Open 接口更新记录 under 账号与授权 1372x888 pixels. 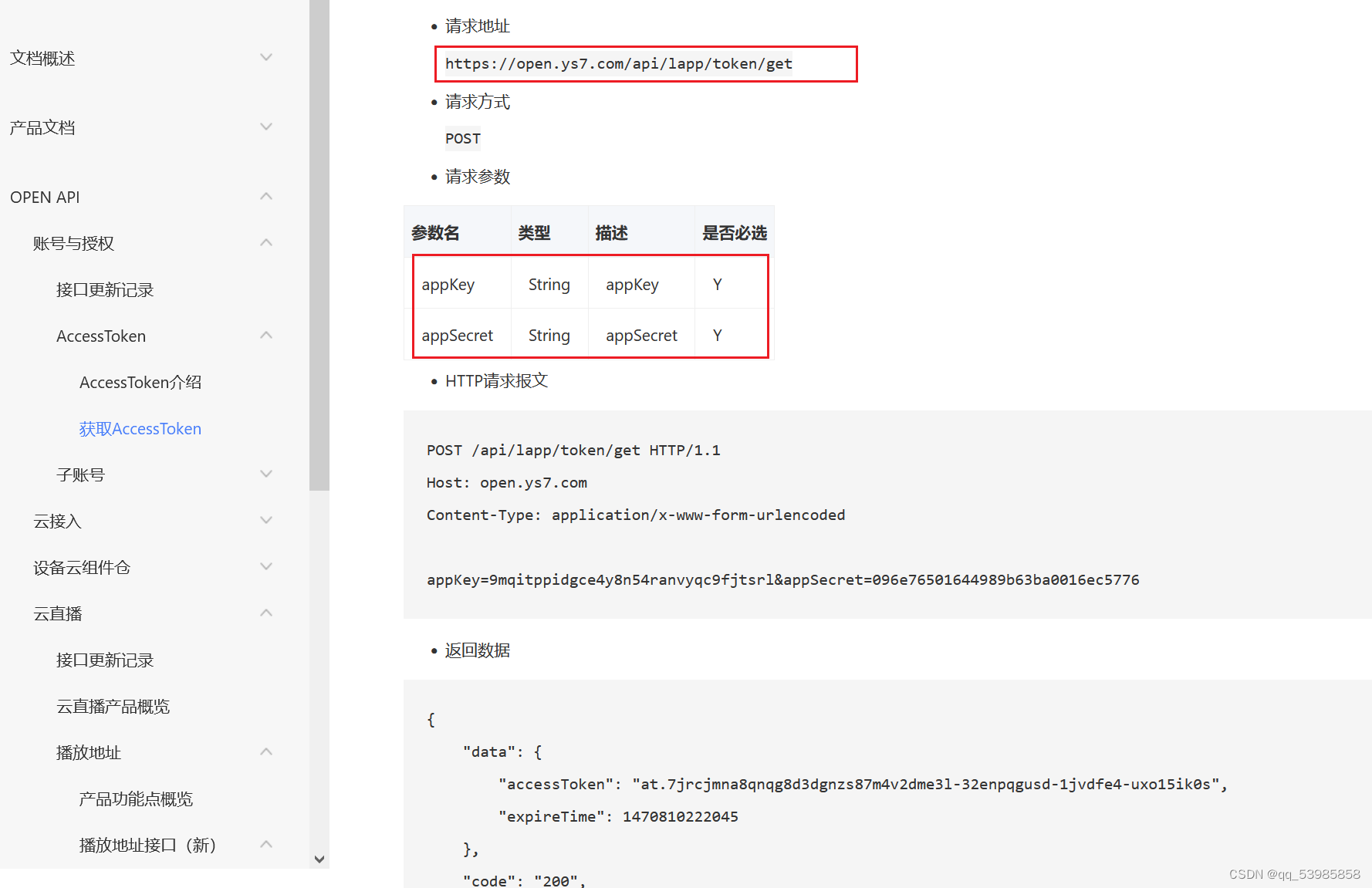106,289
